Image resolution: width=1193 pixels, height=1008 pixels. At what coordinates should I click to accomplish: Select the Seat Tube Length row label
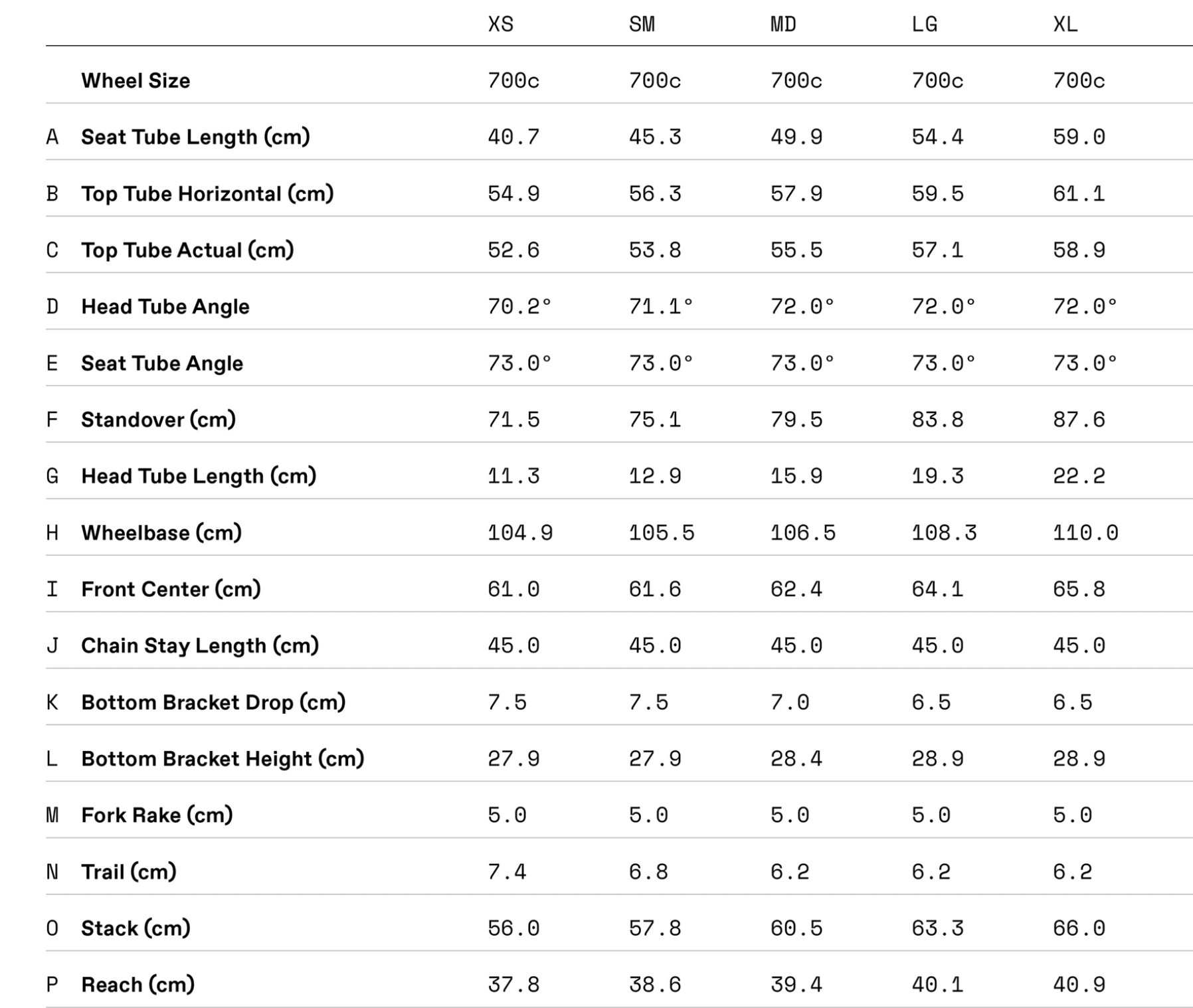(x=195, y=137)
